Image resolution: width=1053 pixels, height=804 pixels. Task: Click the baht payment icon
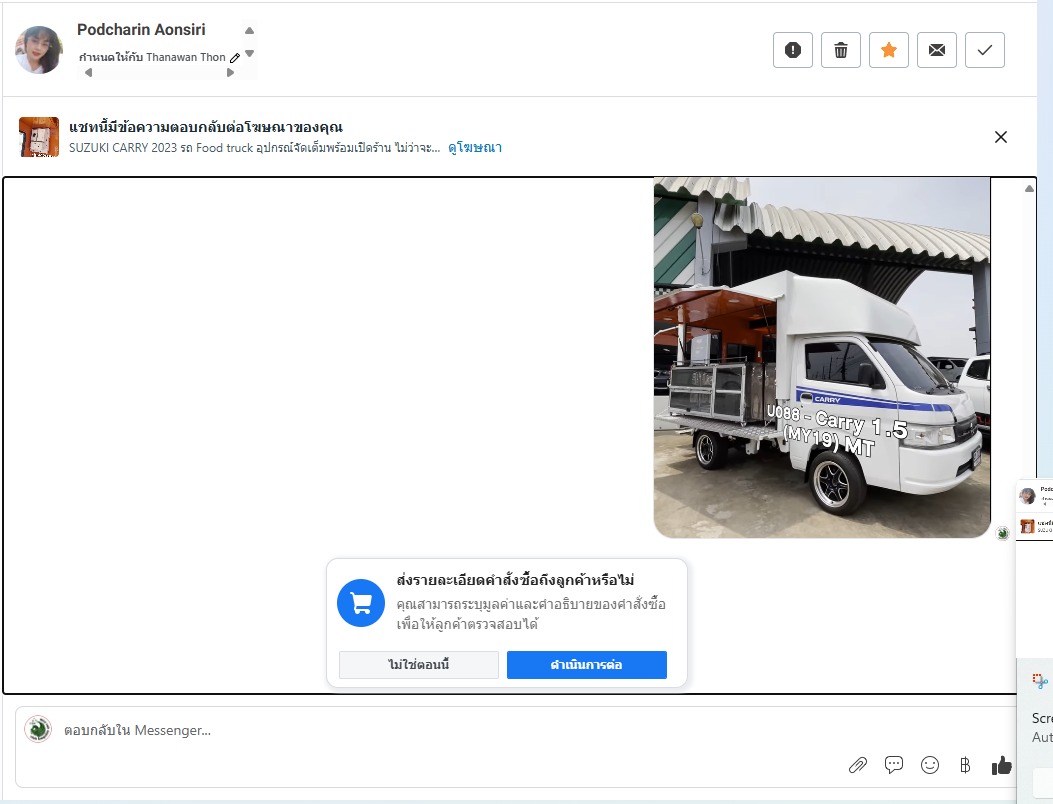965,765
